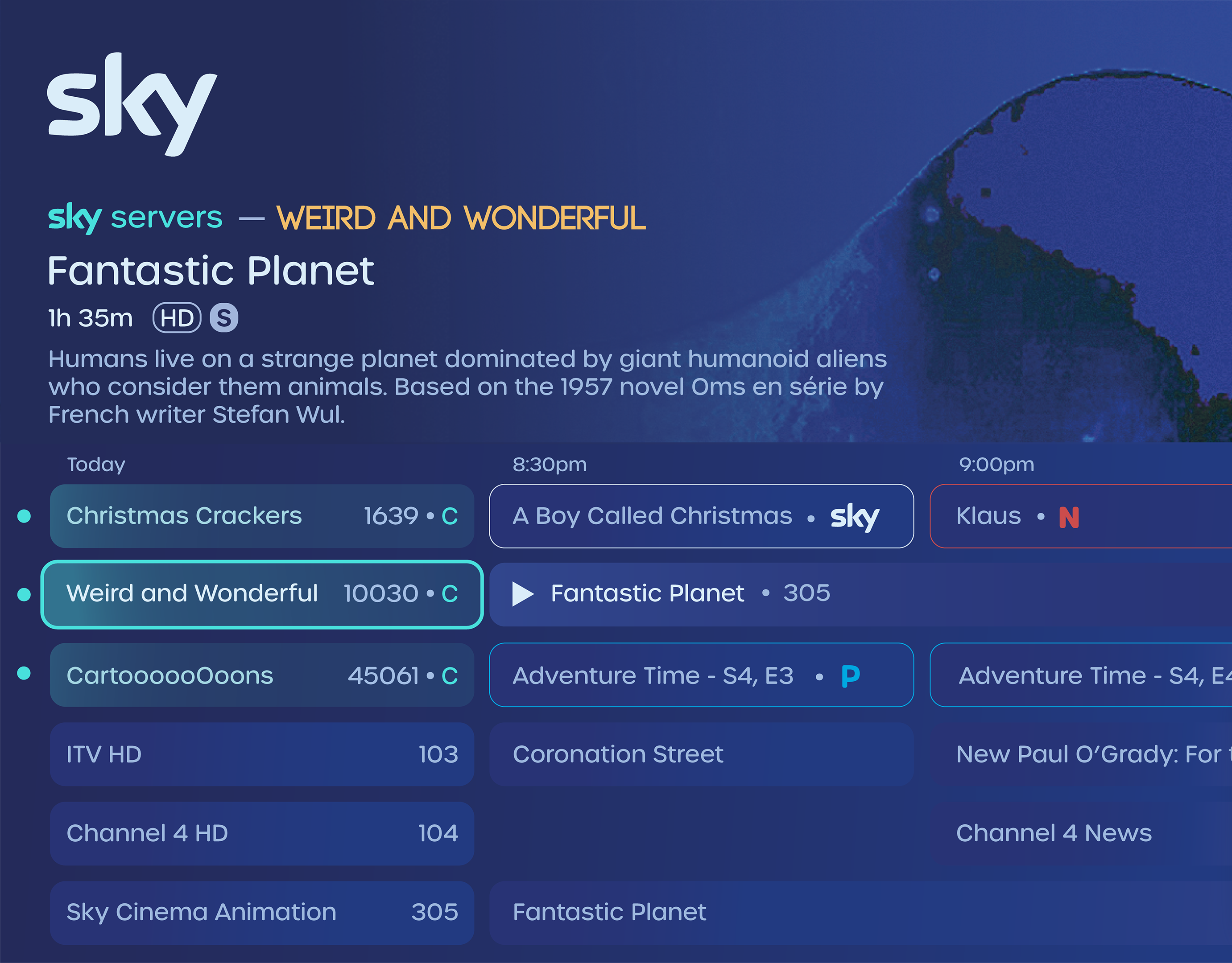The width and height of the screenshot is (1232, 963).
Task: Click the 9:00pm time header
Action: (x=996, y=465)
